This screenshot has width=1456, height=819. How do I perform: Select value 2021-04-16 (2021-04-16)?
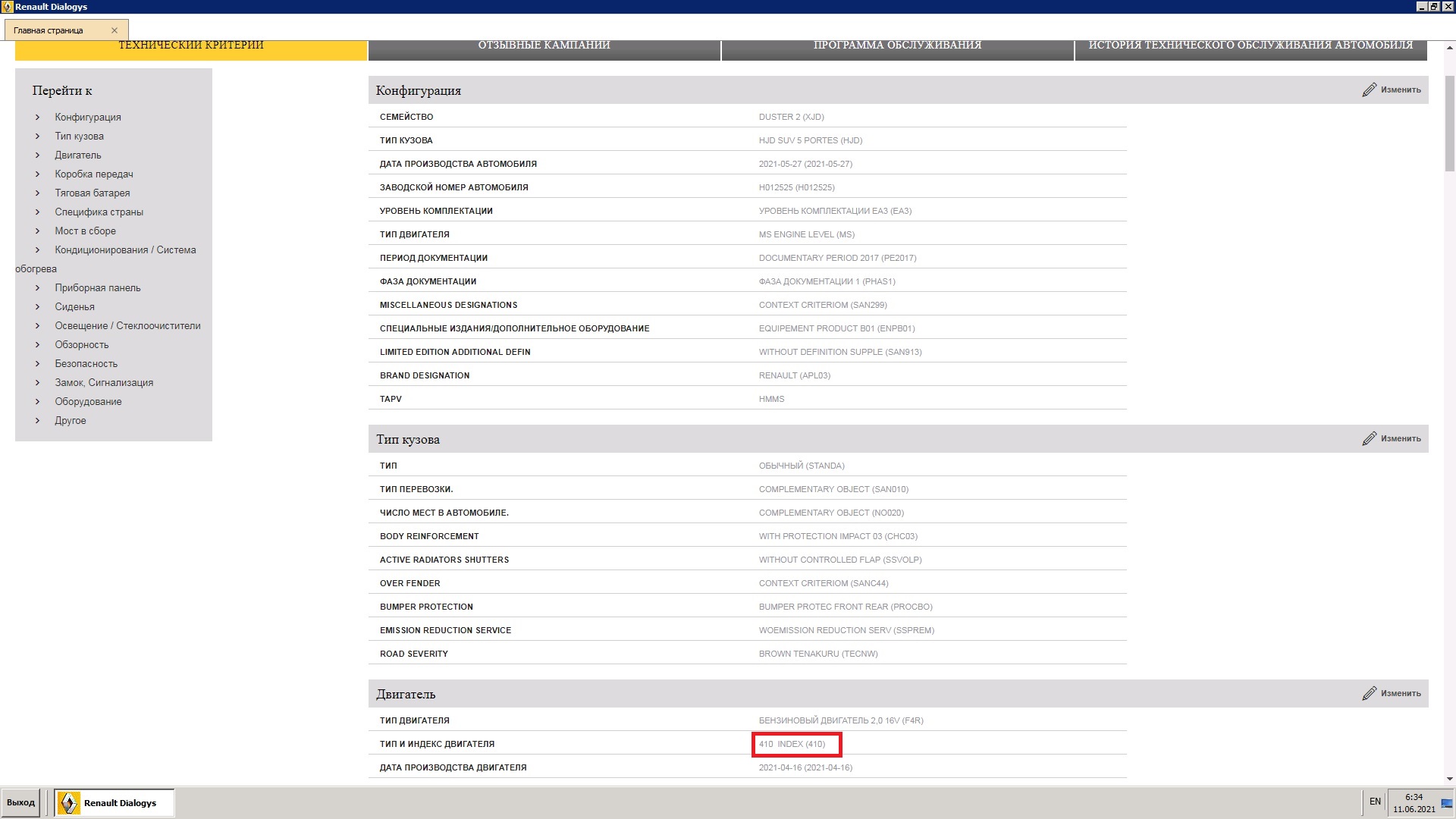pyautogui.click(x=805, y=767)
